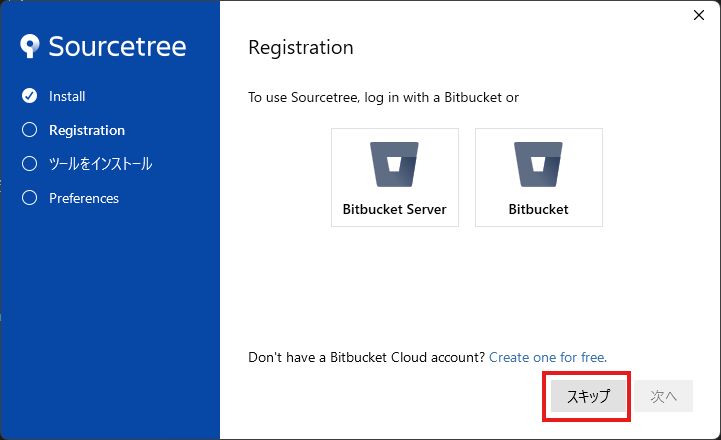The height and width of the screenshot is (440, 721).
Task: Open the Preferences step label
Action: 84,198
